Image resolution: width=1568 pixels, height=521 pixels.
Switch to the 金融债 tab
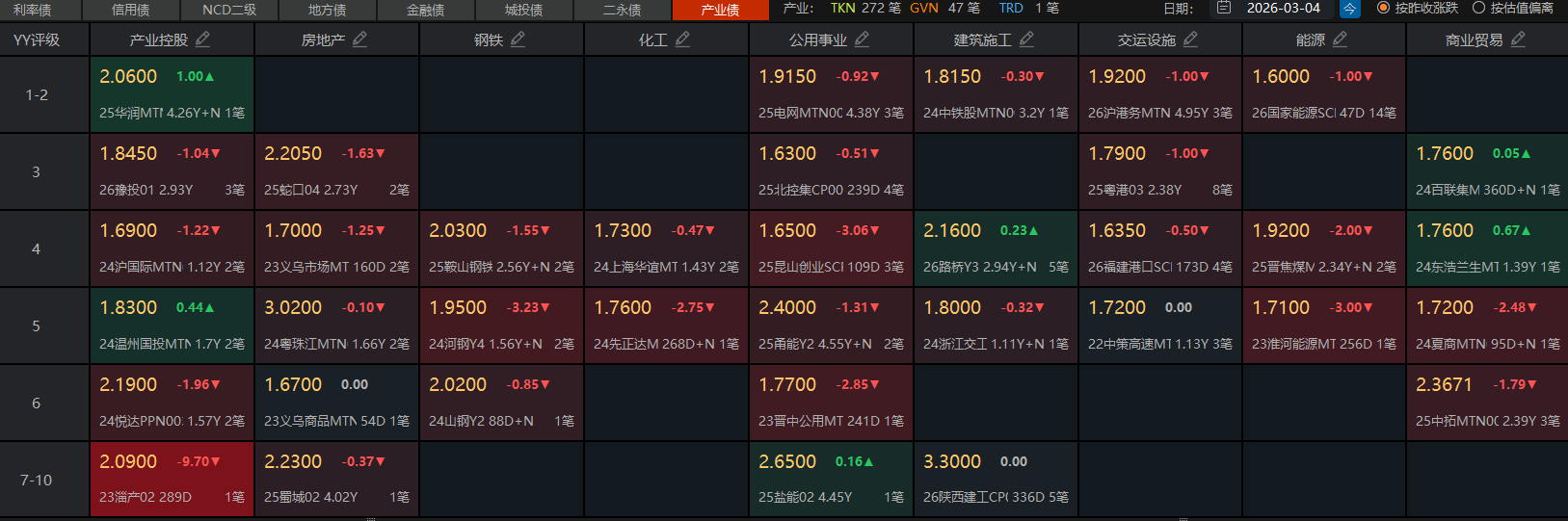[x=425, y=10]
